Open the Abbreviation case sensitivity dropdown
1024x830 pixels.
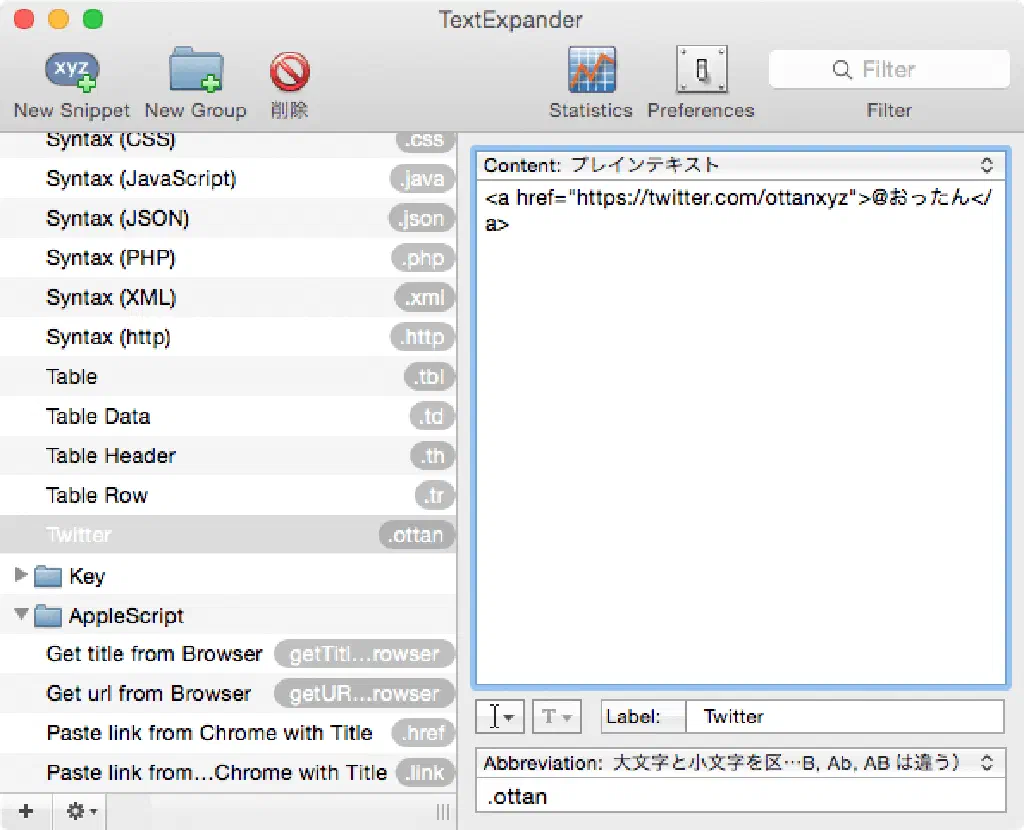coord(739,763)
